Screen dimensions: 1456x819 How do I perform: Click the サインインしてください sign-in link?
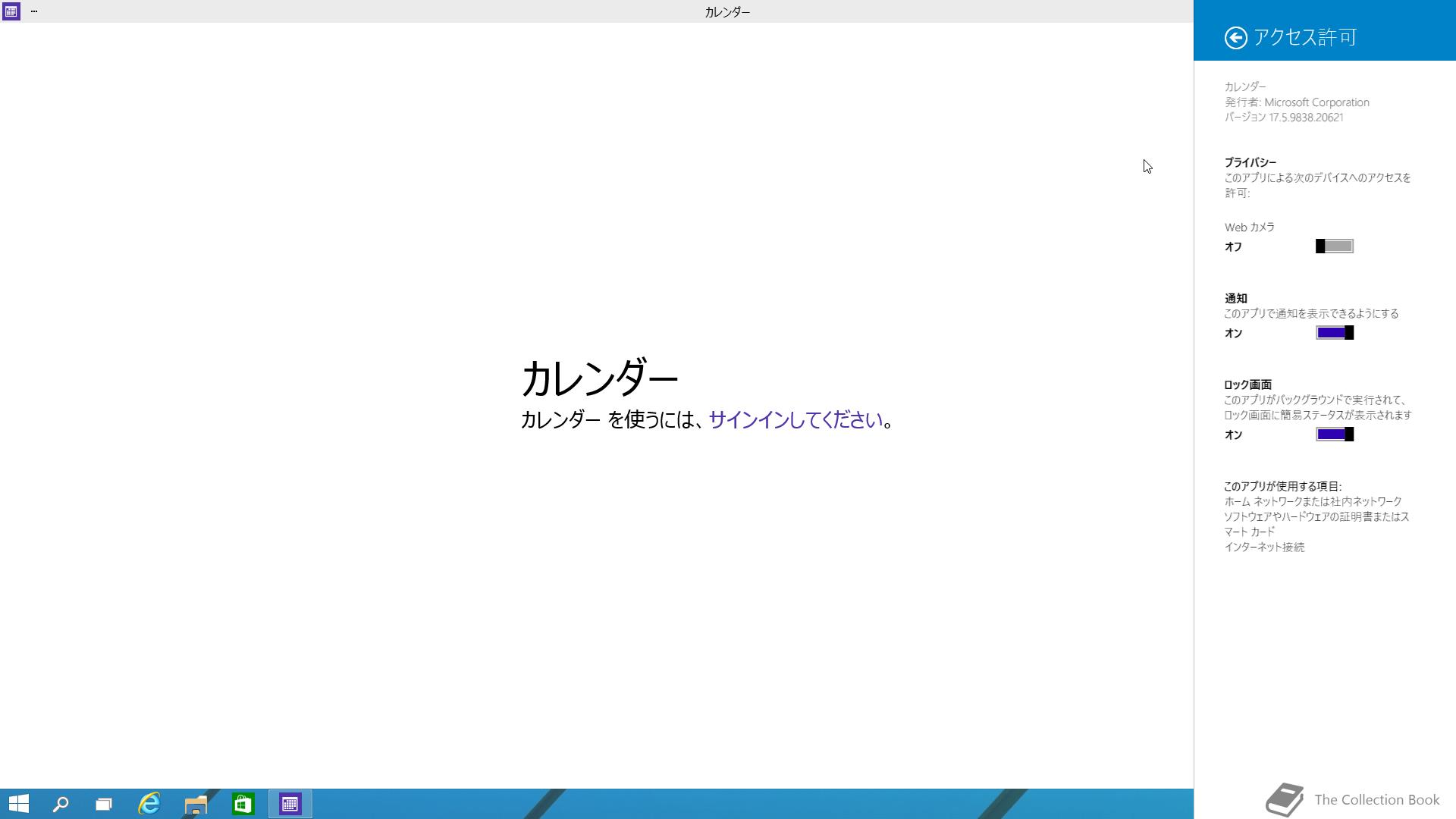coord(795,419)
